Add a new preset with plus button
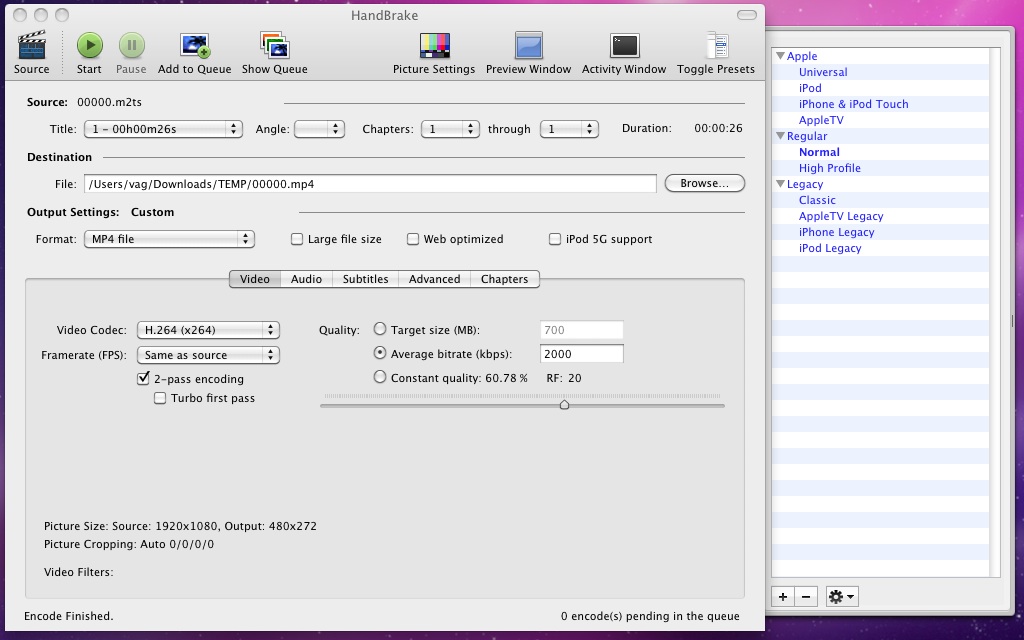Image resolution: width=1024 pixels, height=640 pixels. pos(783,596)
